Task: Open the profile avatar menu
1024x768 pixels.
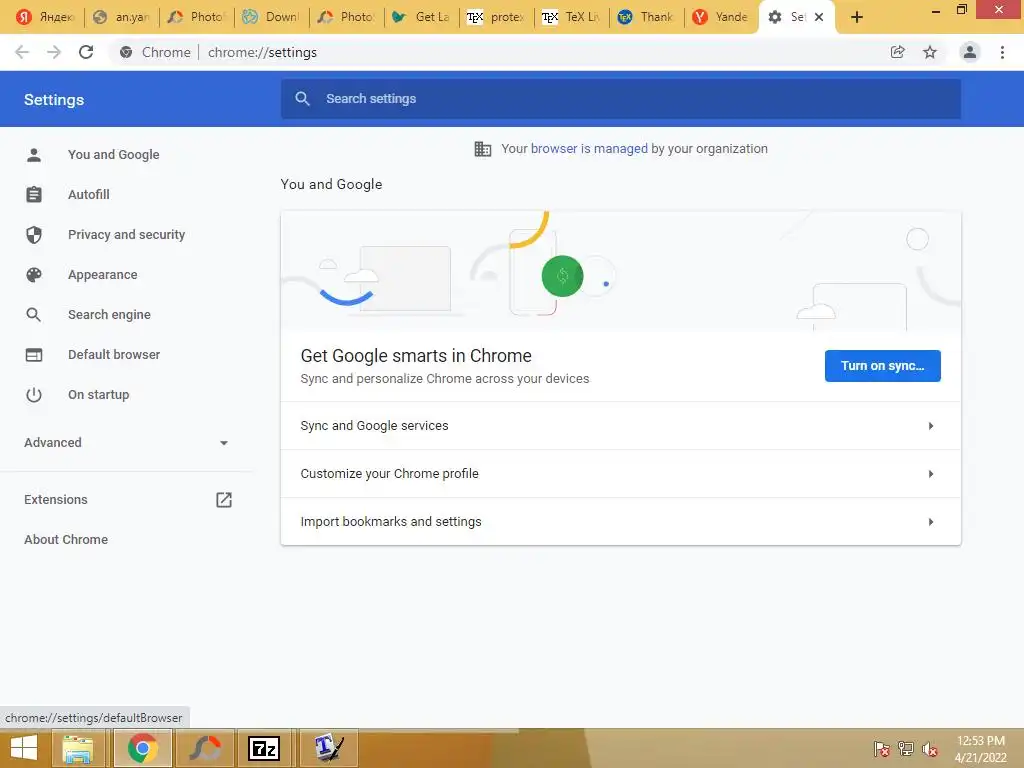Action: (x=970, y=52)
